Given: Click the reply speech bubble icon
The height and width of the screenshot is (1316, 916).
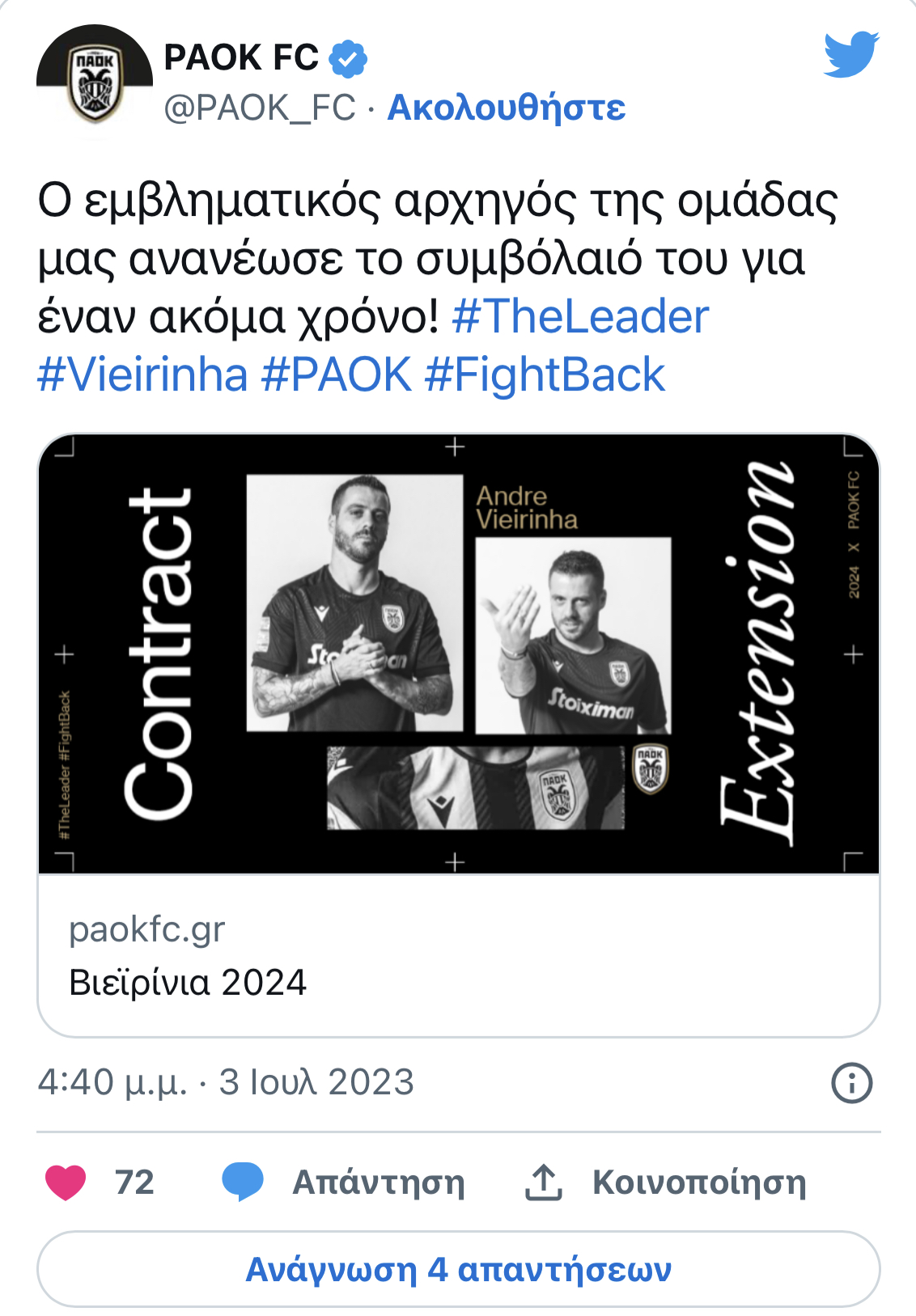Looking at the screenshot, I should [x=243, y=1183].
